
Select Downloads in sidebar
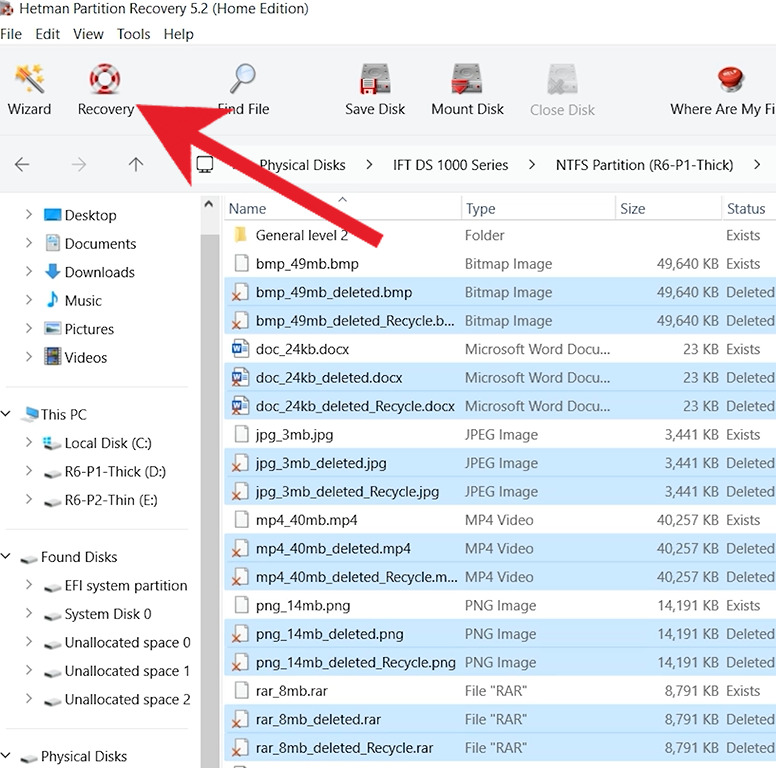point(99,272)
